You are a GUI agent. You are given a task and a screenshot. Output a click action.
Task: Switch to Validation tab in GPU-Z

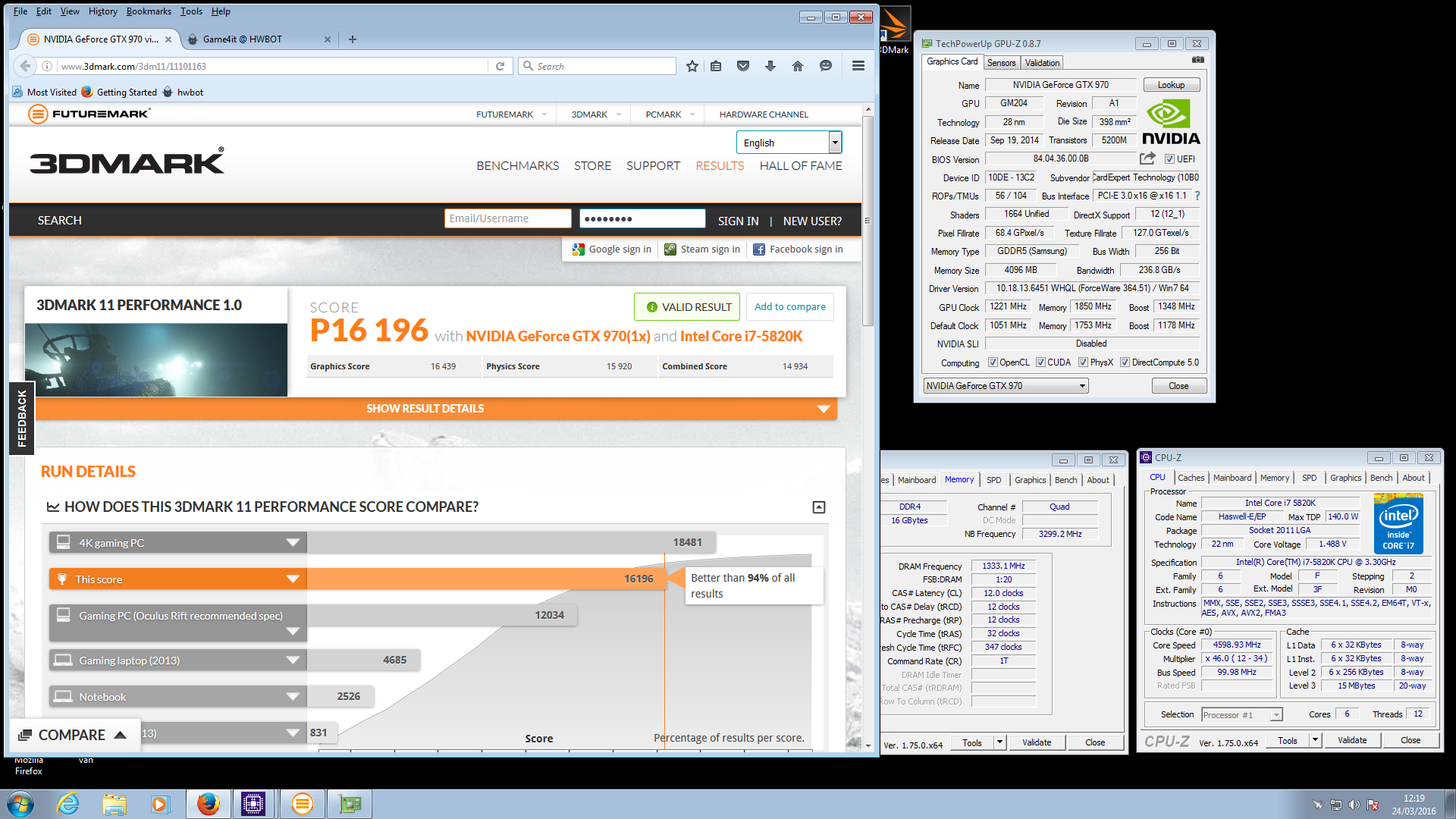[1042, 63]
